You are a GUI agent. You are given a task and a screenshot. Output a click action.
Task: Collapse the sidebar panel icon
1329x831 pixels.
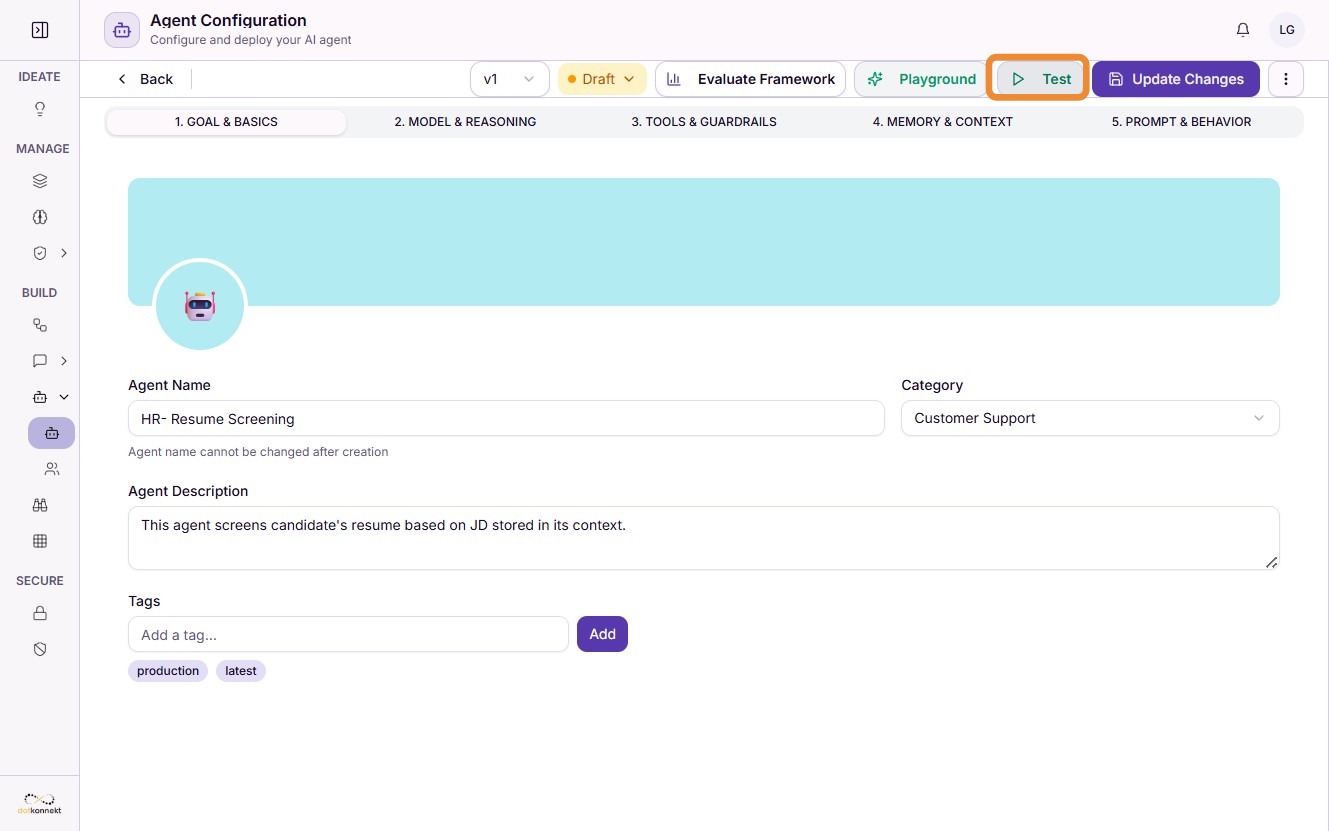point(40,30)
